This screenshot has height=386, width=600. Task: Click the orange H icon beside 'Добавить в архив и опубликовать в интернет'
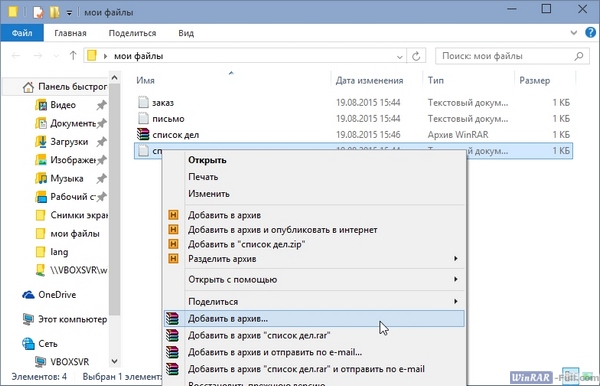(x=173, y=229)
